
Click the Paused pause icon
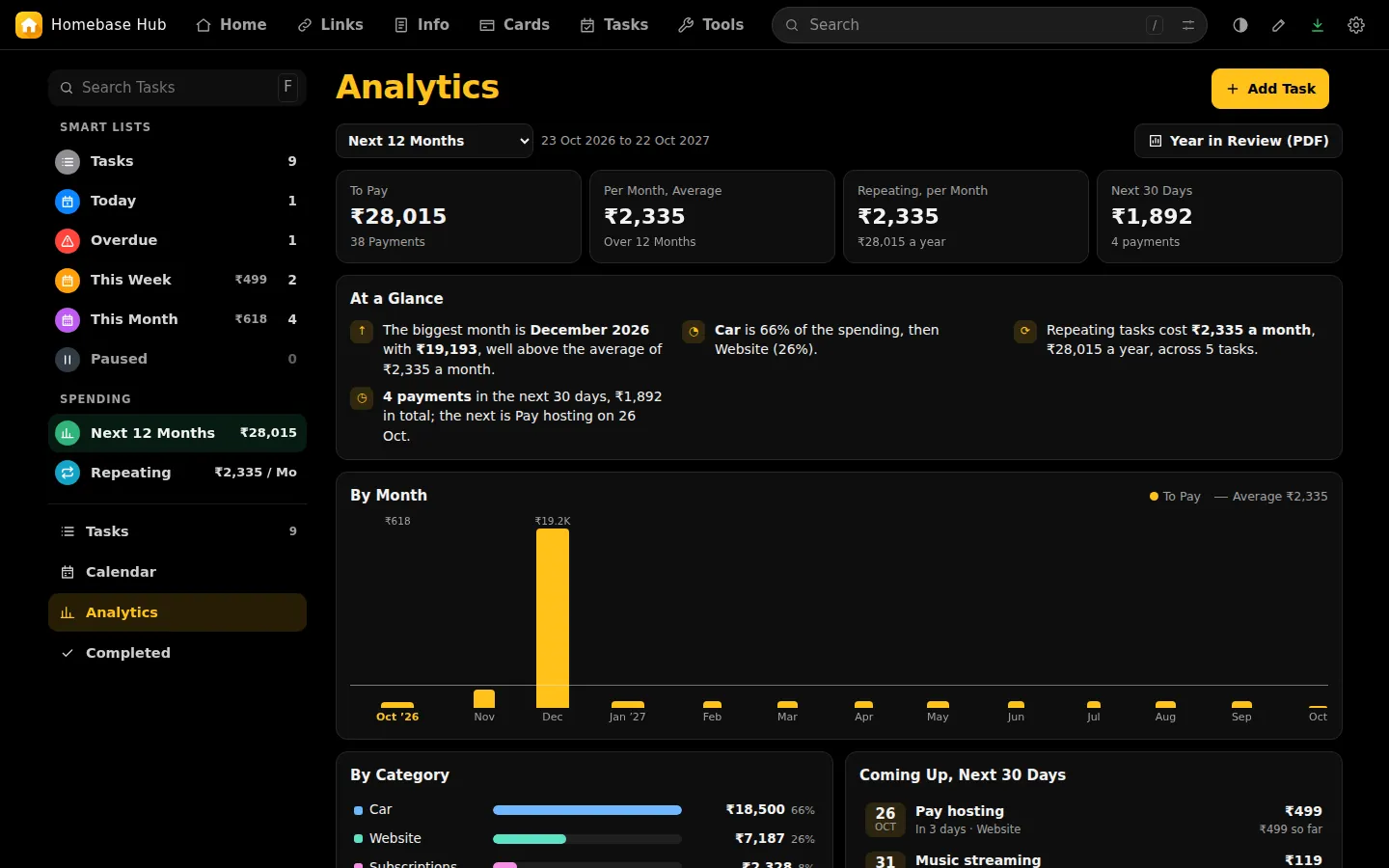pos(68,360)
